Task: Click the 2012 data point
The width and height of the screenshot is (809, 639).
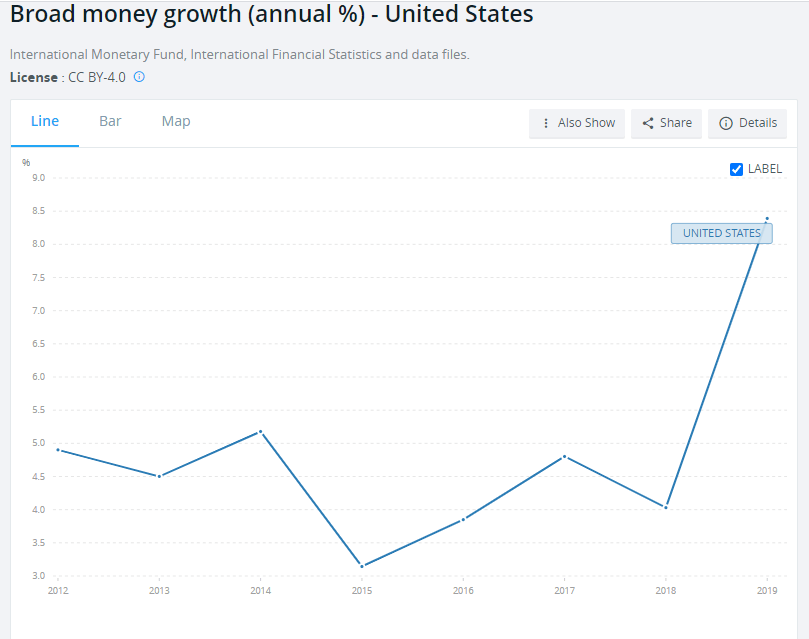Action: [x=58, y=449]
